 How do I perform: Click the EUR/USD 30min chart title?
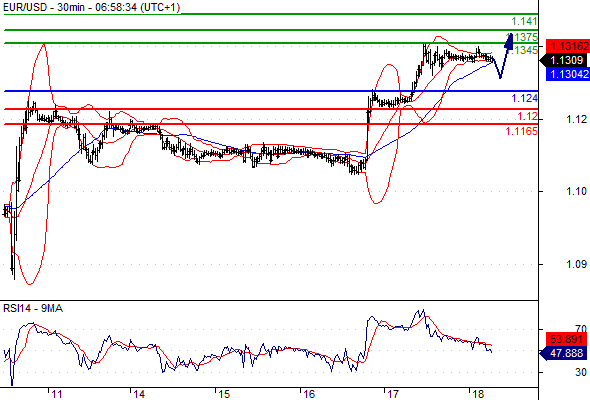point(92,7)
